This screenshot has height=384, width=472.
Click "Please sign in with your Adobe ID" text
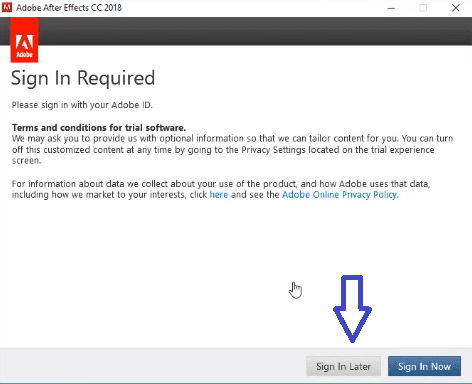coord(82,105)
